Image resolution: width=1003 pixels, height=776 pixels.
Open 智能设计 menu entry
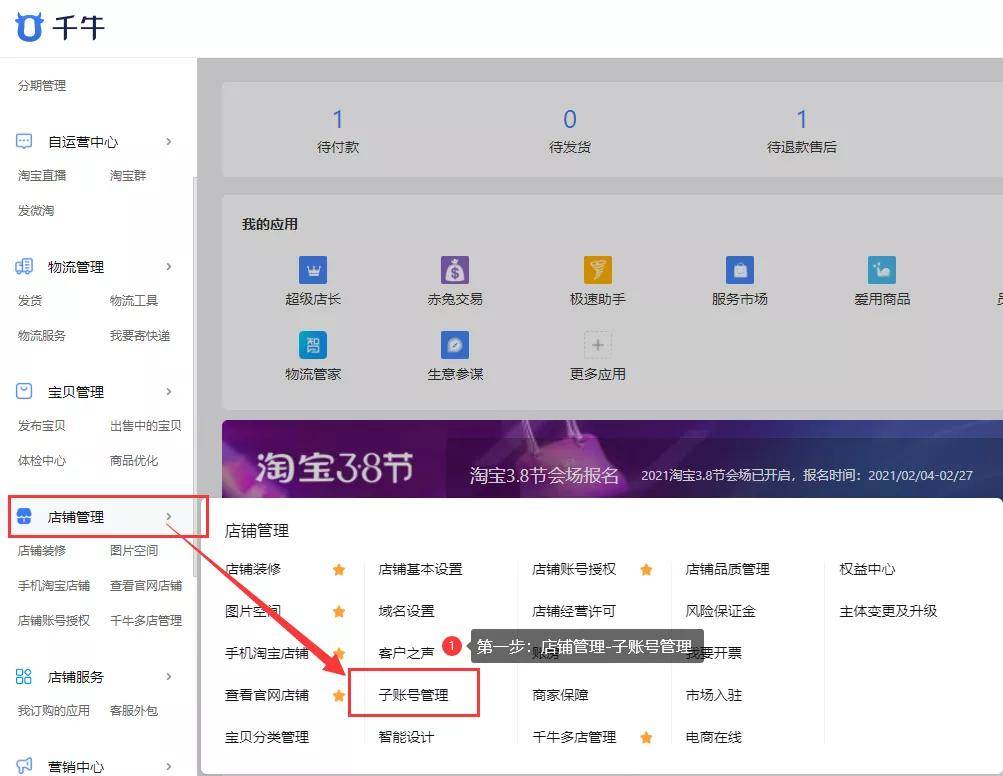[x=406, y=737]
